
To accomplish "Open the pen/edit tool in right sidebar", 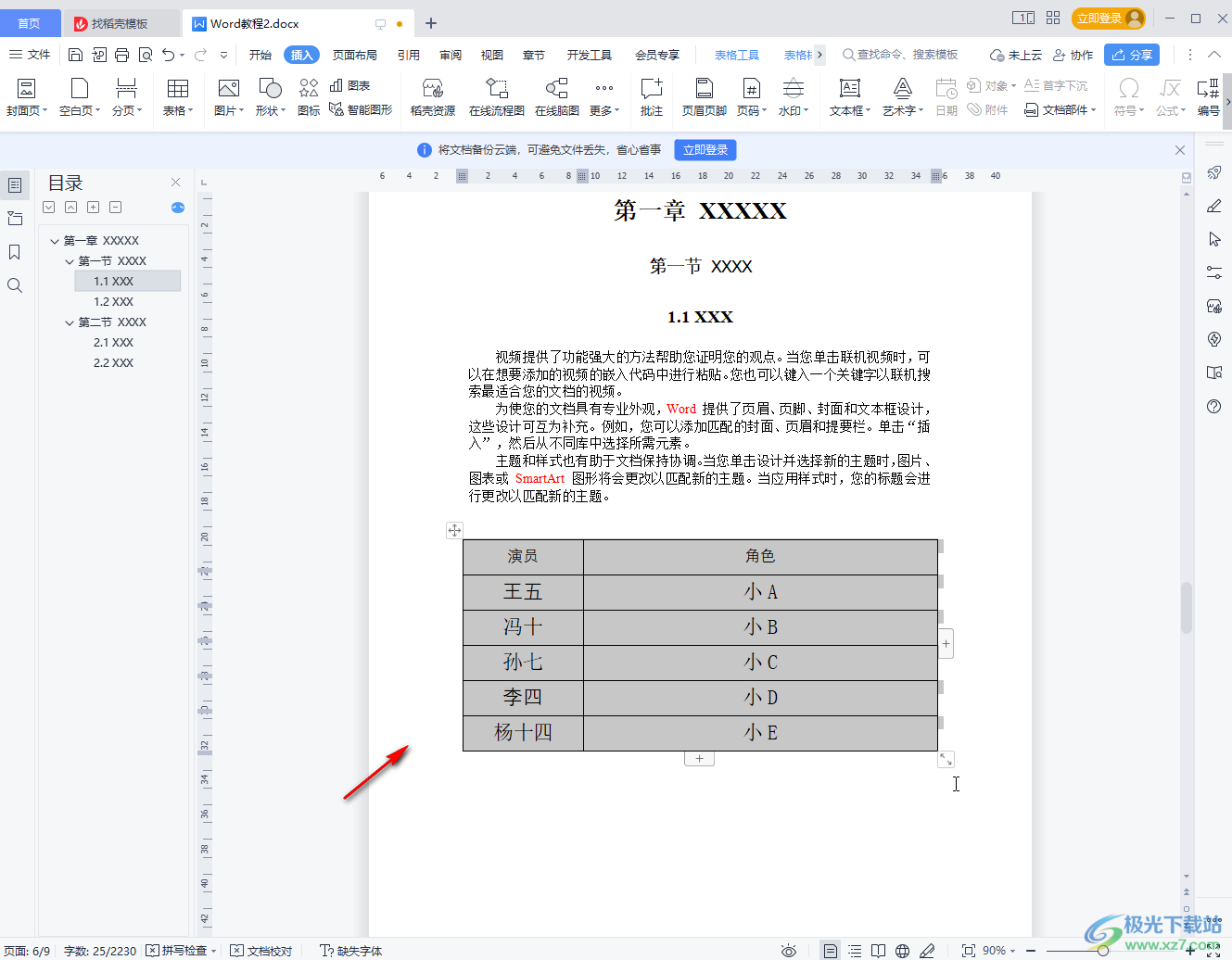I will [1214, 206].
